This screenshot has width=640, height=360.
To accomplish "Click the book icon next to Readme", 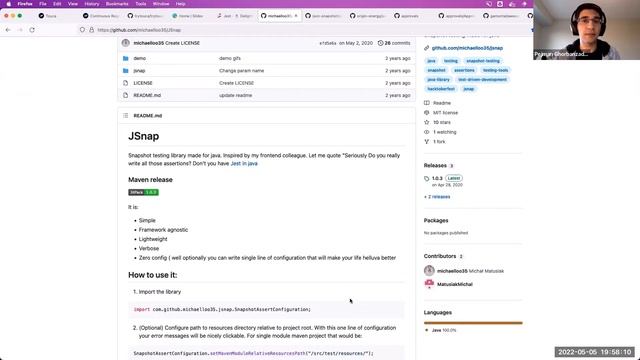I will [x=427, y=103].
